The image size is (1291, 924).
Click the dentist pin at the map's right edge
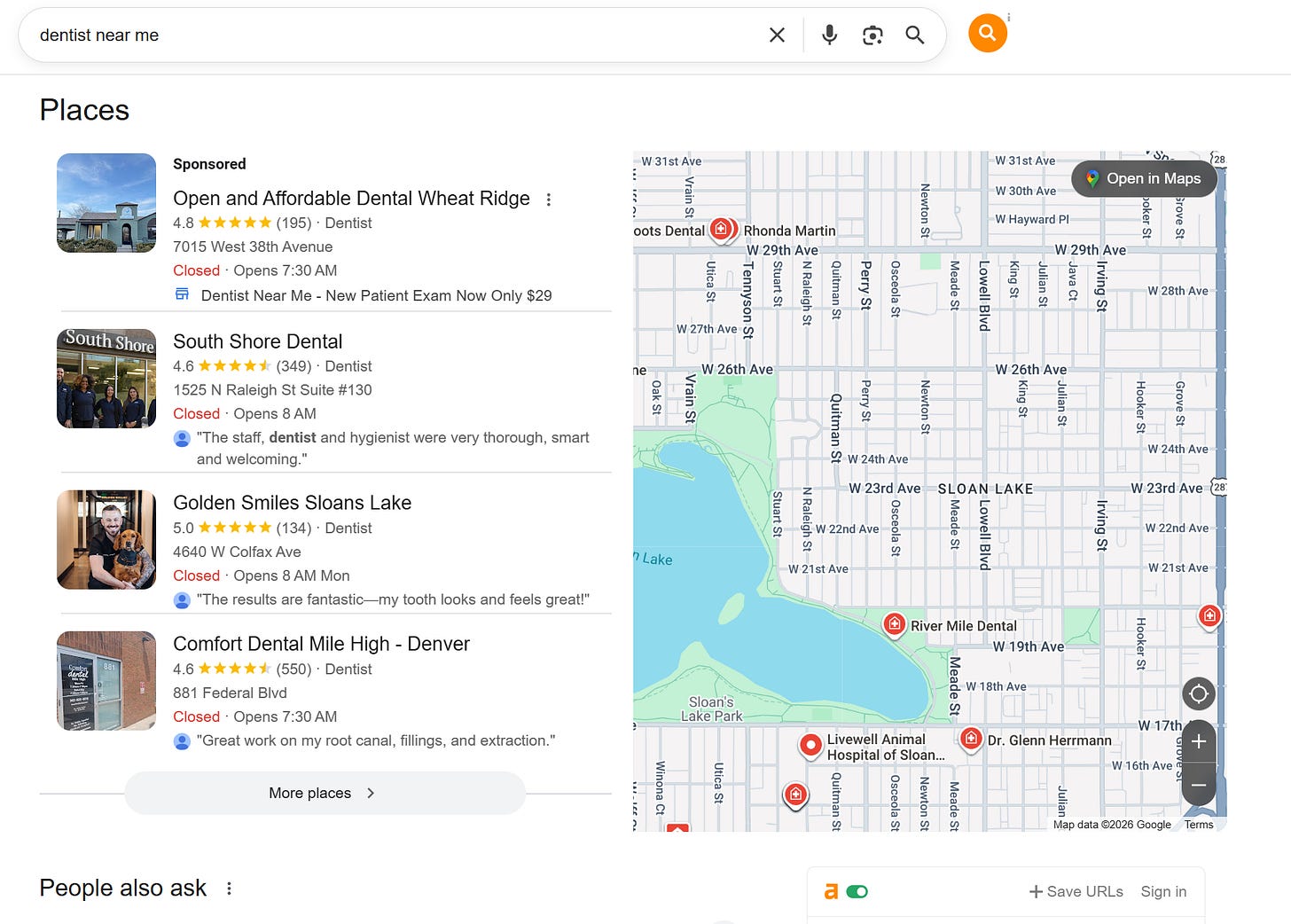[1209, 615]
